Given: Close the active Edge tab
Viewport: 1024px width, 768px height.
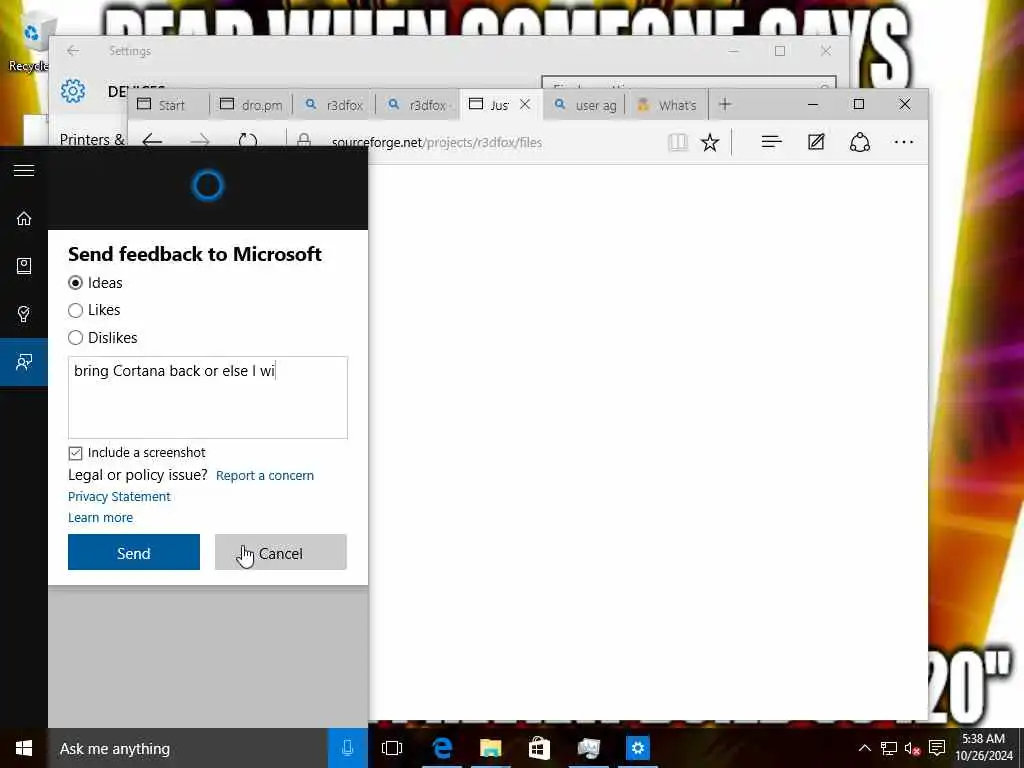Looking at the screenshot, I should tap(525, 104).
